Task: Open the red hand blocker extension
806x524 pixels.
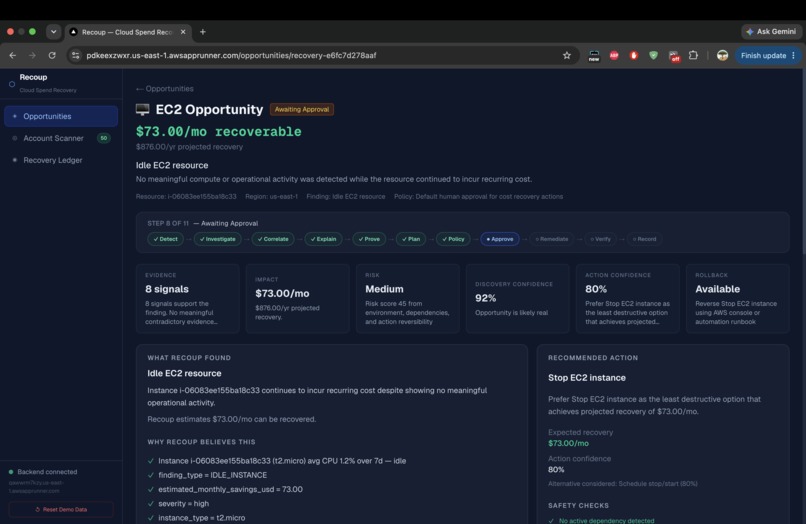Action: point(633,56)
